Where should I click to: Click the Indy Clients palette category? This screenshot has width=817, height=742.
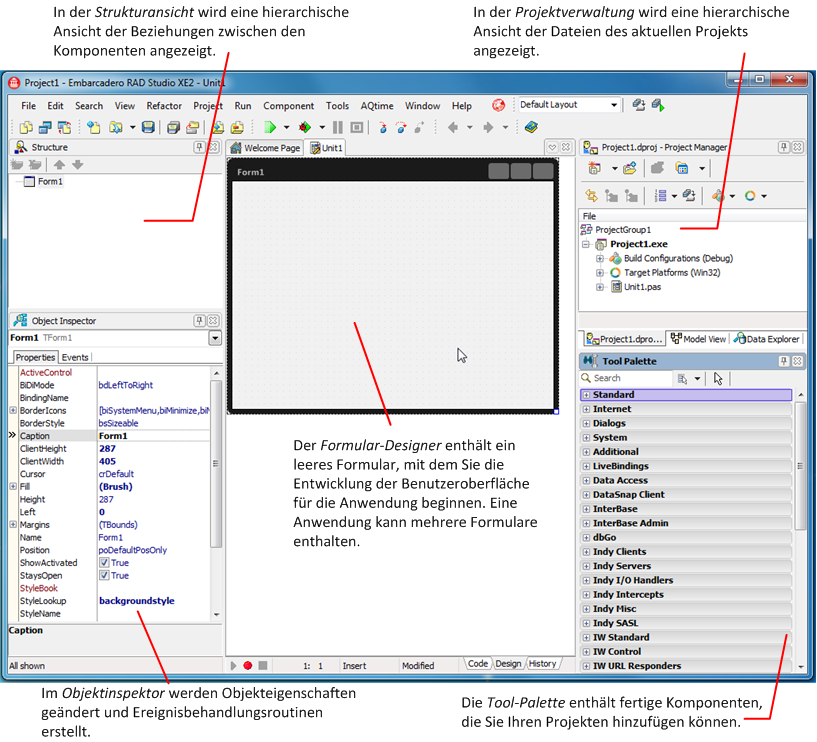point(686,552)
